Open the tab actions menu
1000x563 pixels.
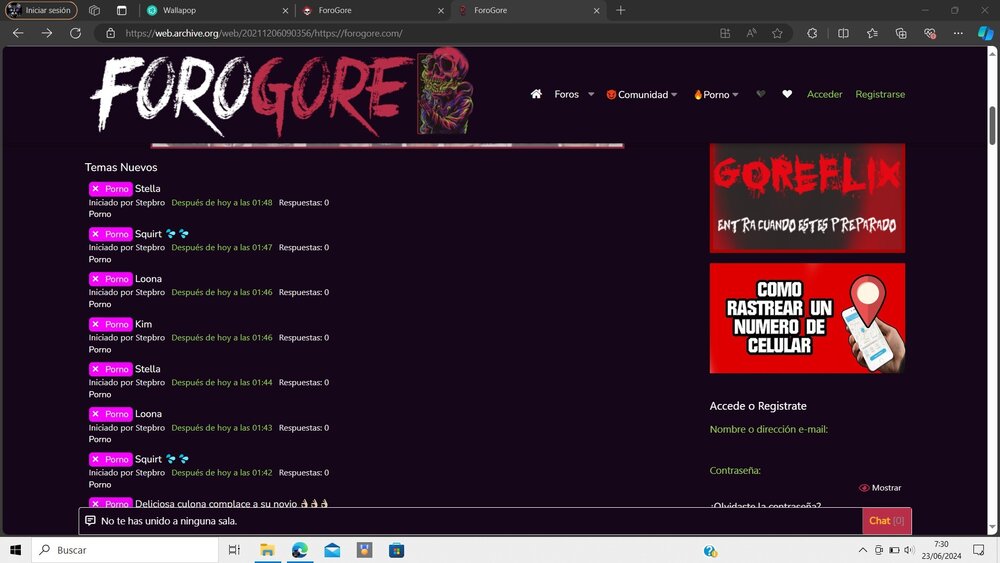tap(122, 10)
